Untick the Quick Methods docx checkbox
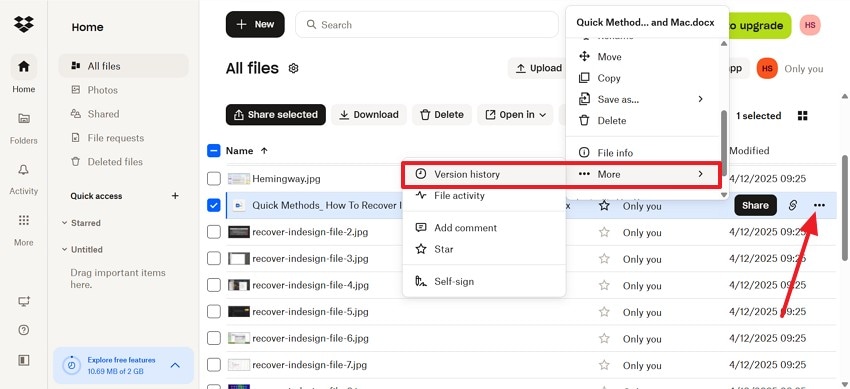 click(214, 205)
